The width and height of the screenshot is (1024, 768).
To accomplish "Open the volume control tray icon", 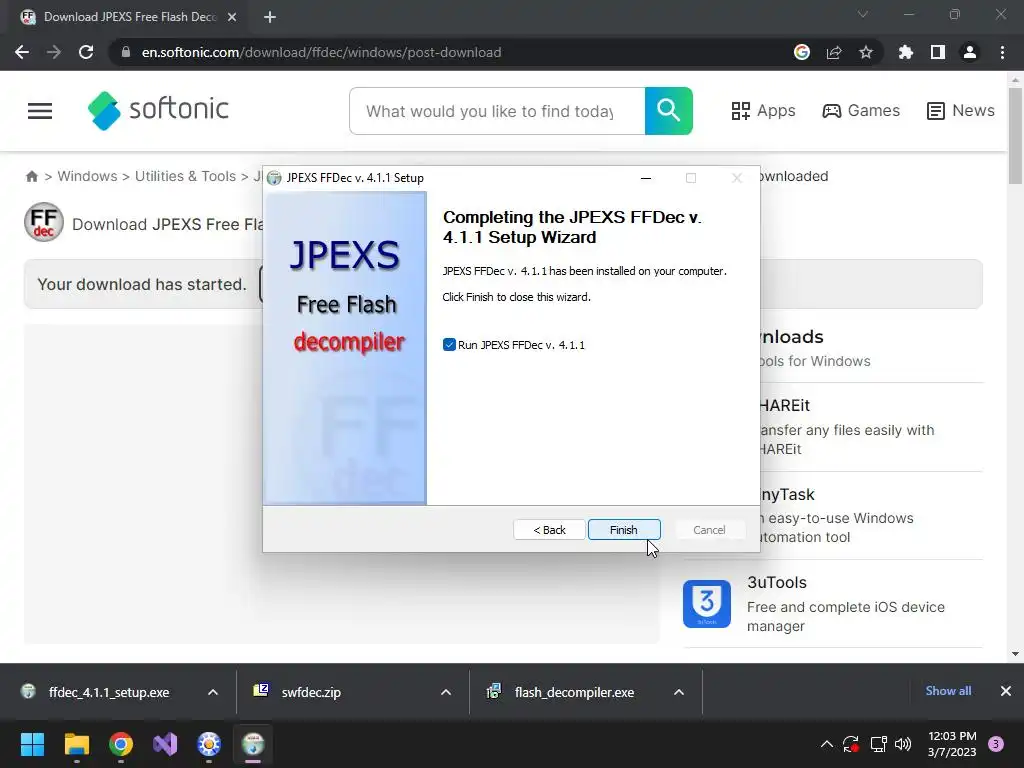I will (x=903, y=744).
